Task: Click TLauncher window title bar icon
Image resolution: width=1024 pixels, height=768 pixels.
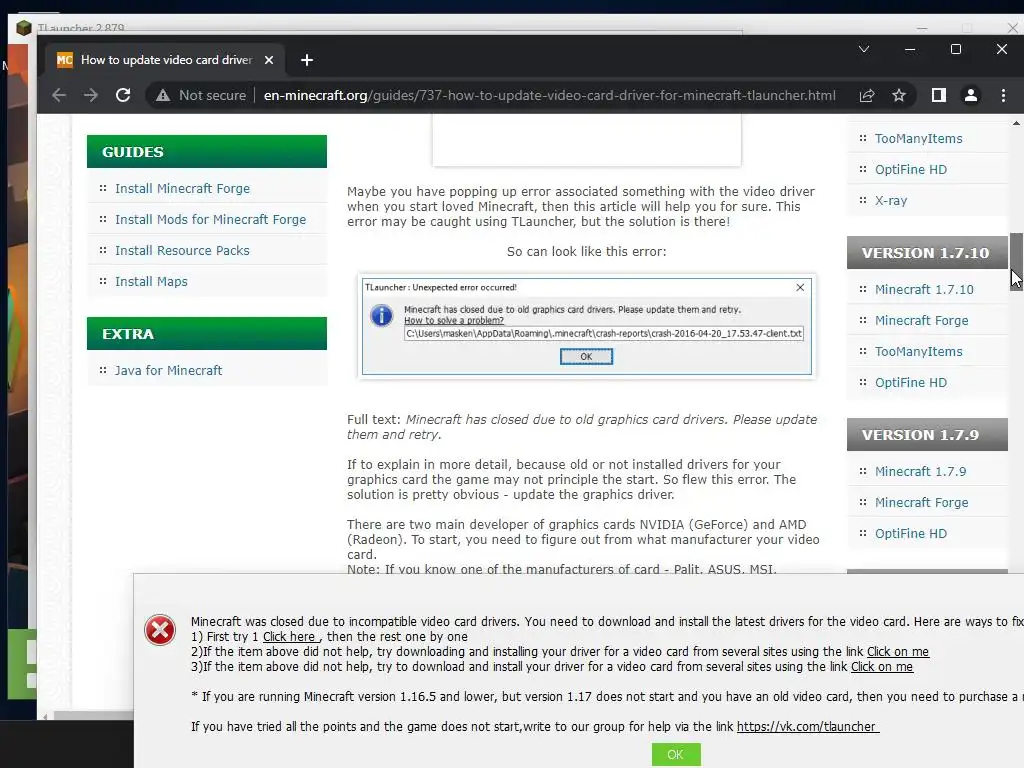Action: click(x=24, y=28)
